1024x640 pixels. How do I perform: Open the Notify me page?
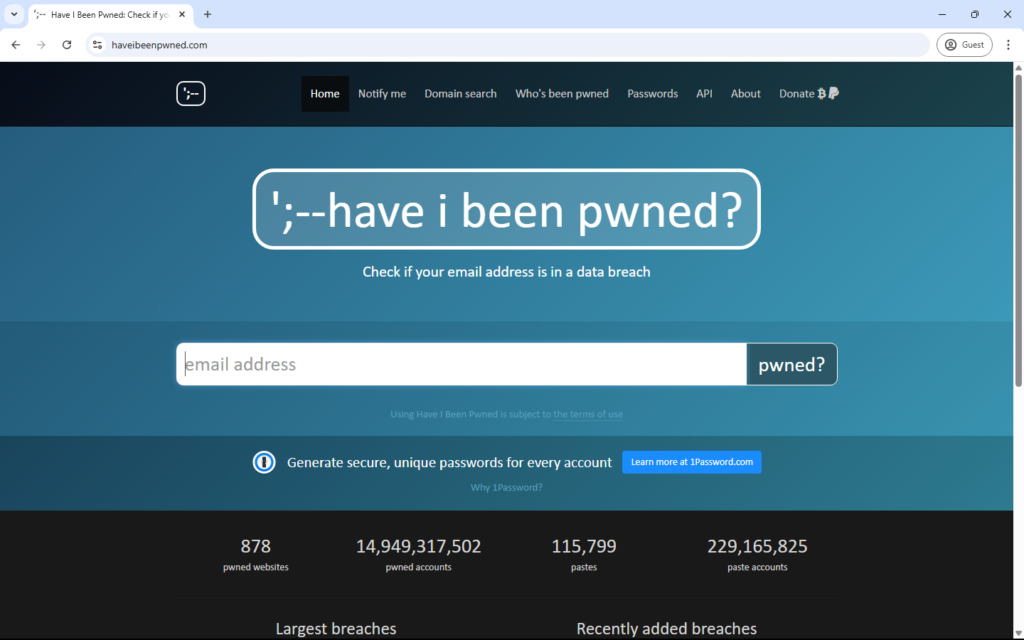tap(382, 94)
